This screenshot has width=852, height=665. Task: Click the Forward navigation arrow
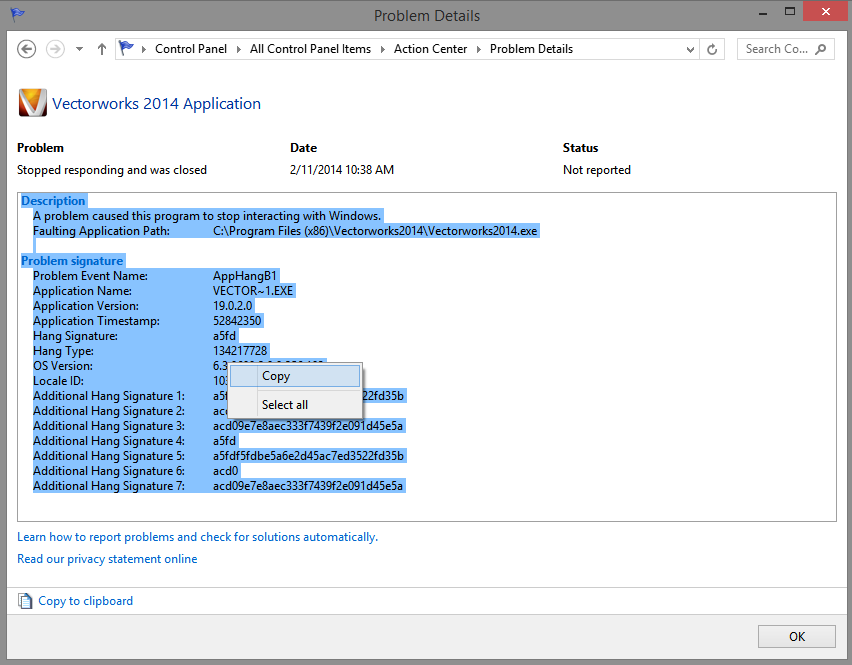[x=55, y=49]
